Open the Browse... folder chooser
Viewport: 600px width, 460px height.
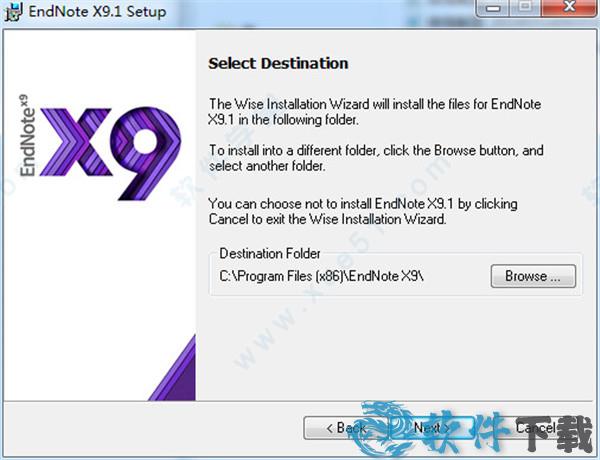click(x=533, y=276)
